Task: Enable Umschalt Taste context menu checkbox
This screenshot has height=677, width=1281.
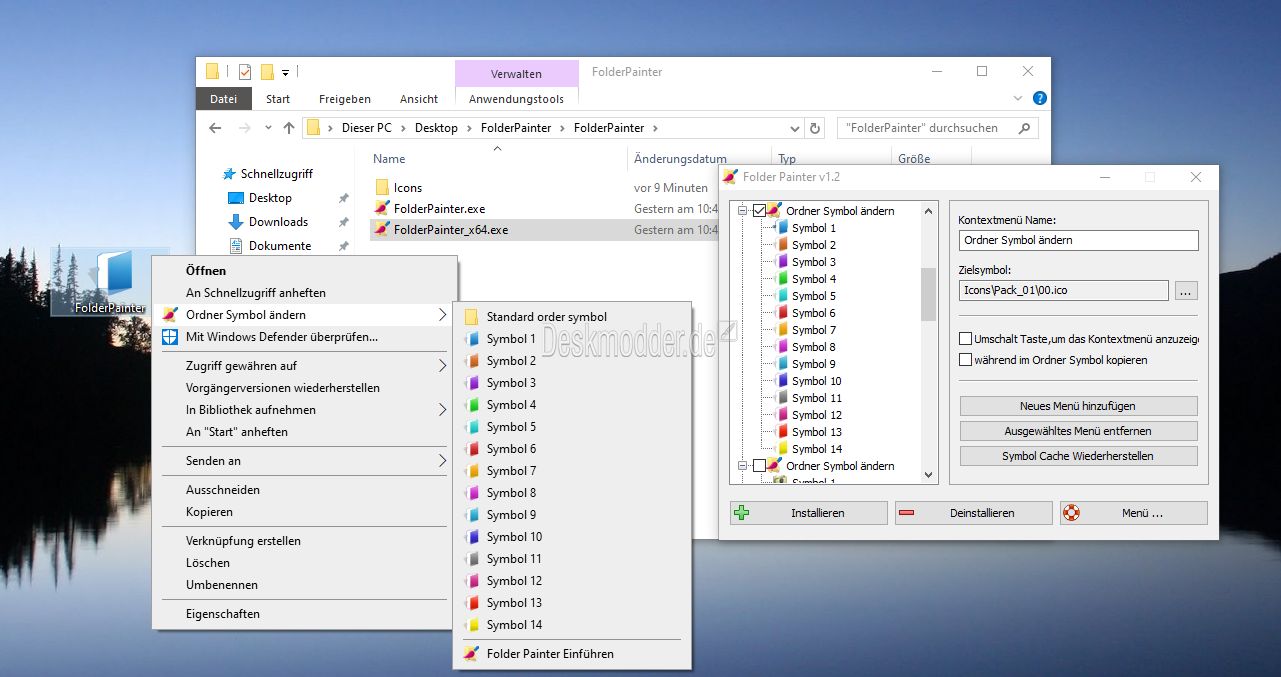Action: pos(966,339)
